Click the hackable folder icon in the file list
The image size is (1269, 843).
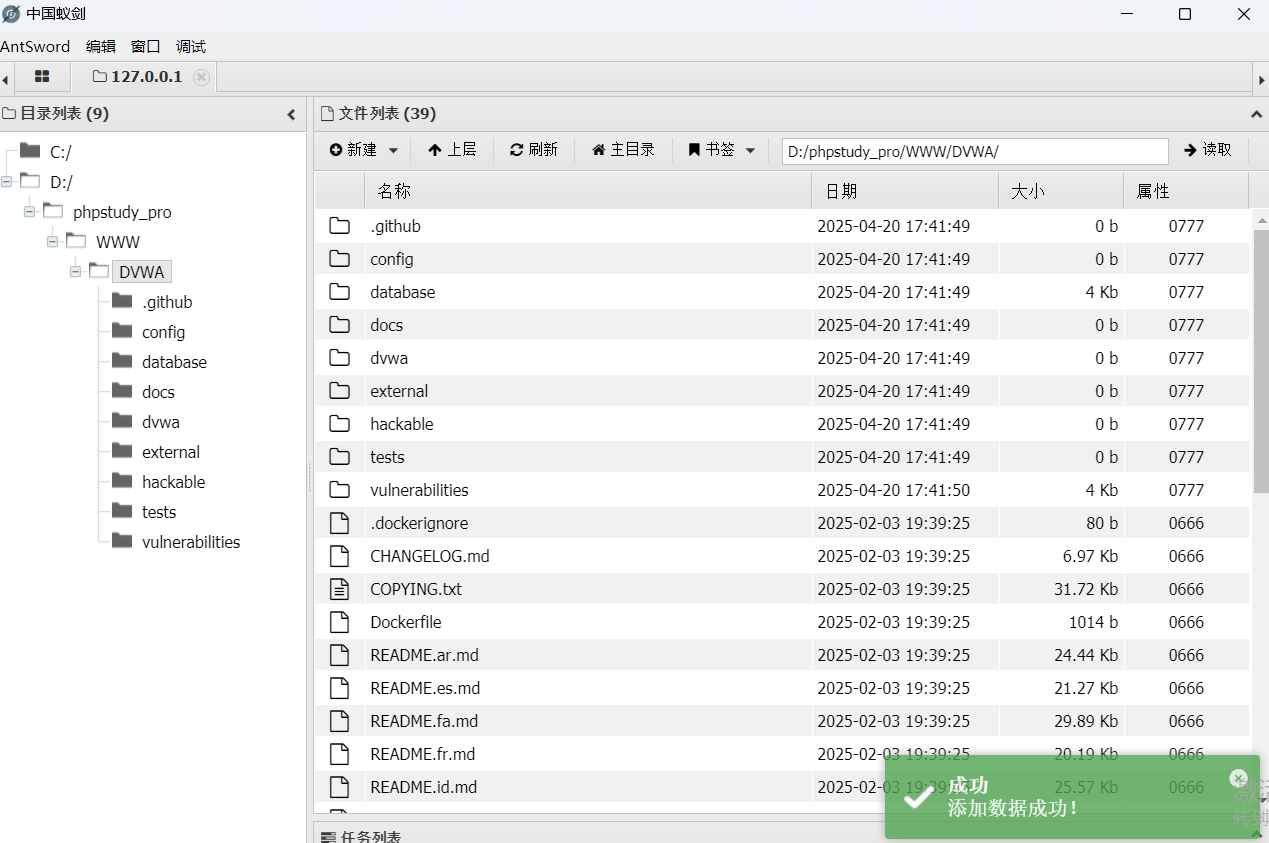340,424
